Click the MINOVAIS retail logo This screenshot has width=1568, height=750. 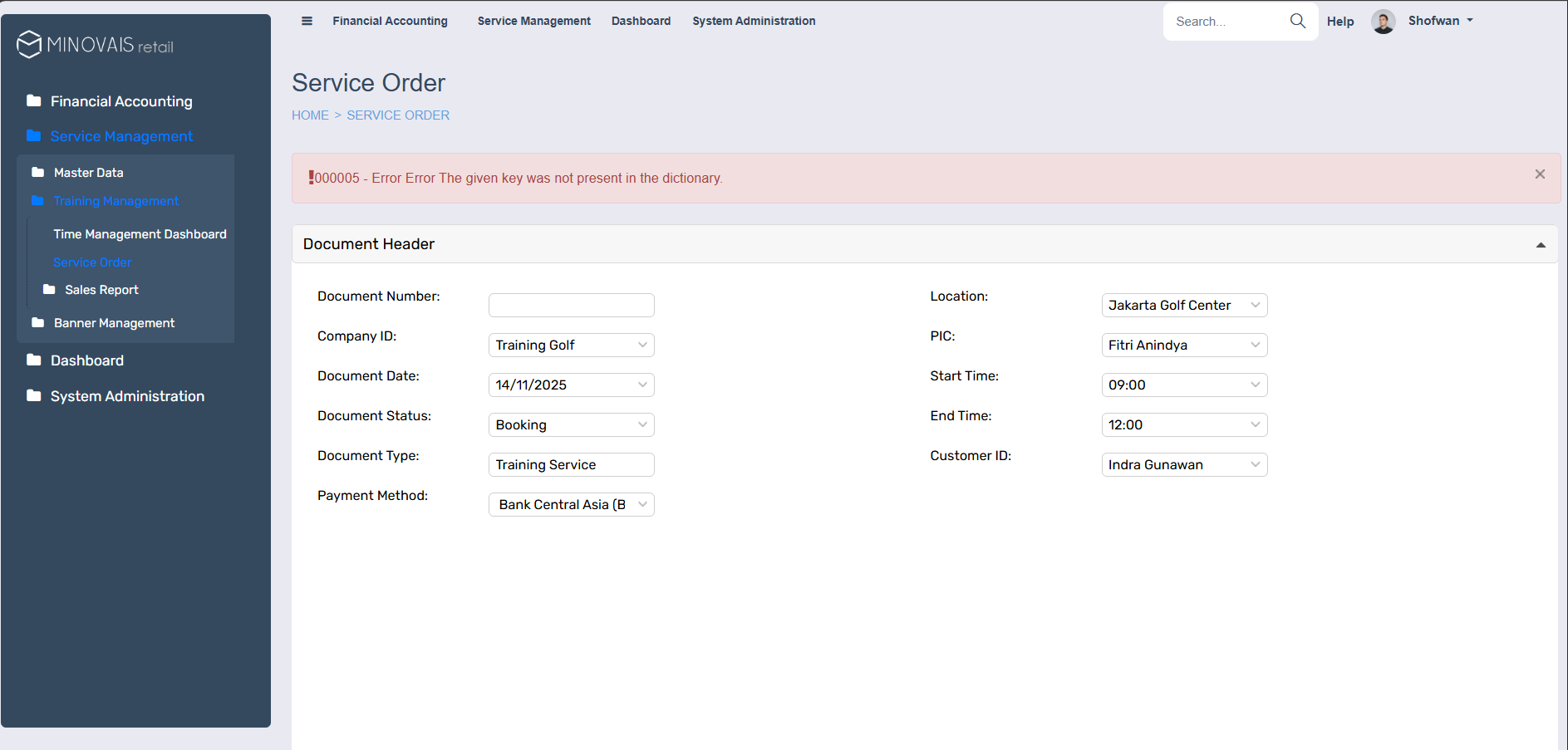[x=95, y=45]
